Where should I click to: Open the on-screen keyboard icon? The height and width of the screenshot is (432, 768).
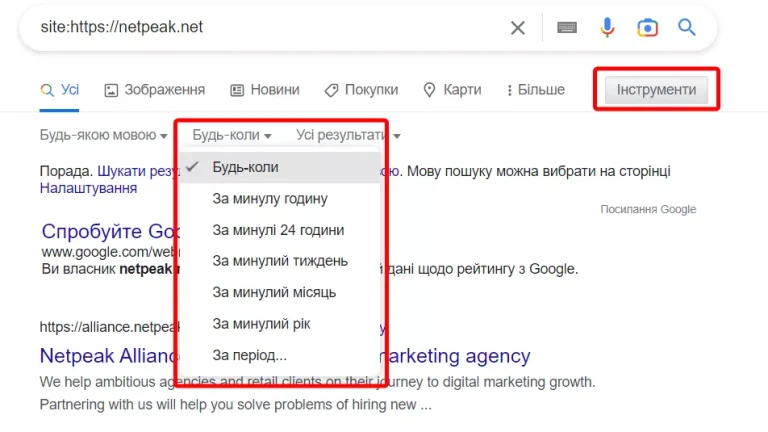pos(567,27)
